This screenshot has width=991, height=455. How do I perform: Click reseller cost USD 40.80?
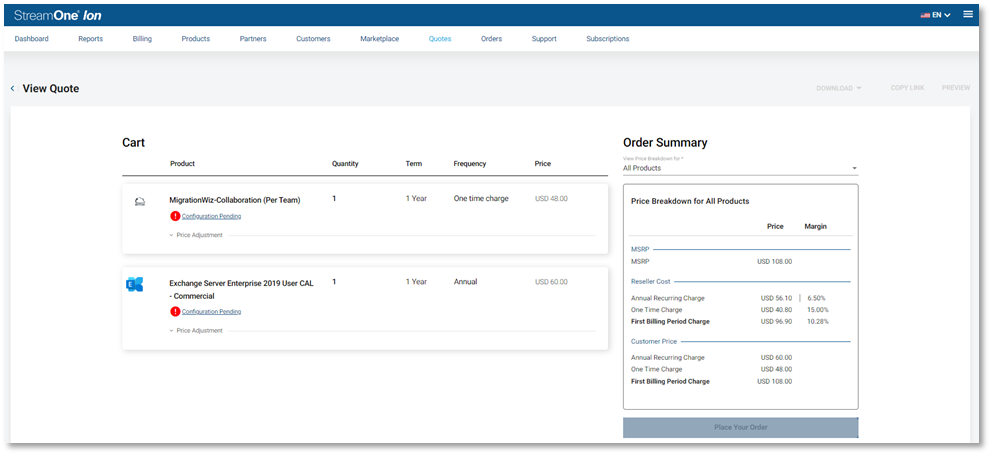[776, 310]
